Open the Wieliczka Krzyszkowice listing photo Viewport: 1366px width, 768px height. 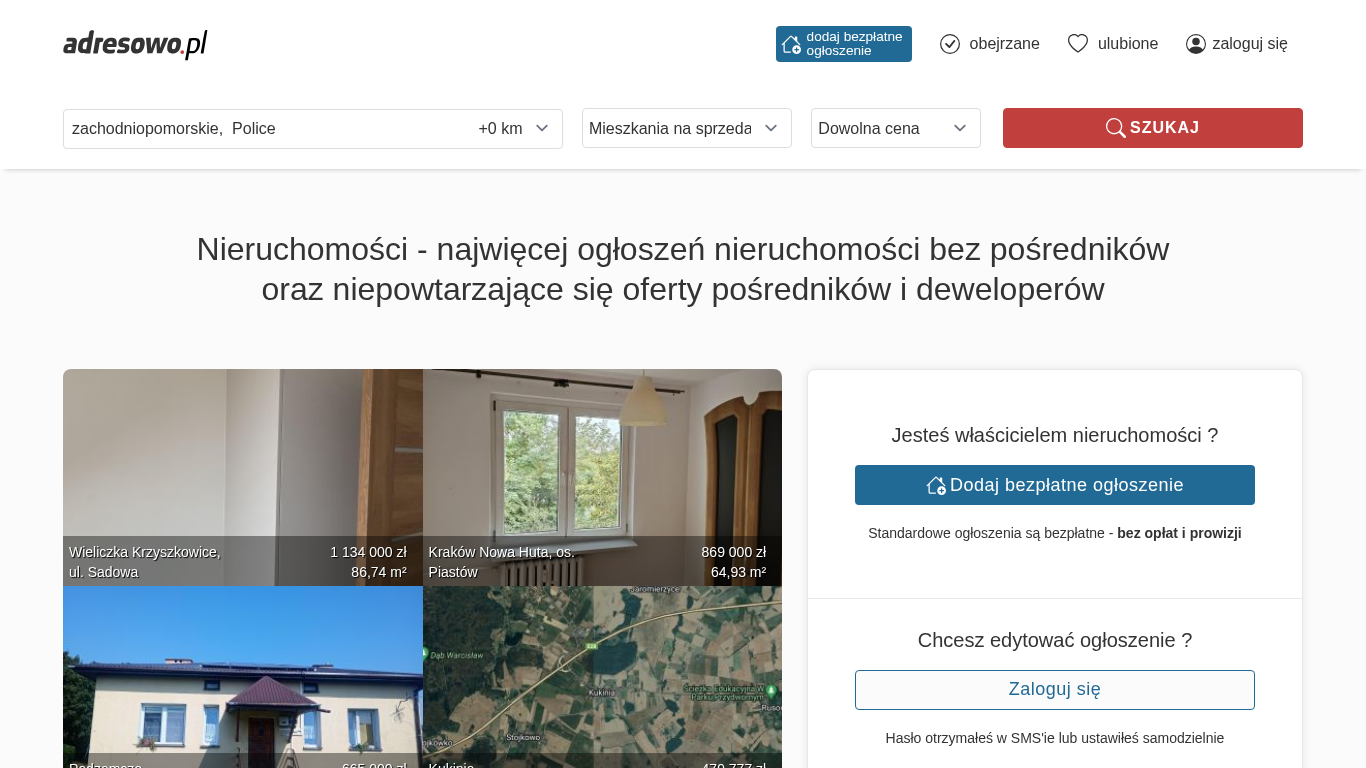(242, 460)
